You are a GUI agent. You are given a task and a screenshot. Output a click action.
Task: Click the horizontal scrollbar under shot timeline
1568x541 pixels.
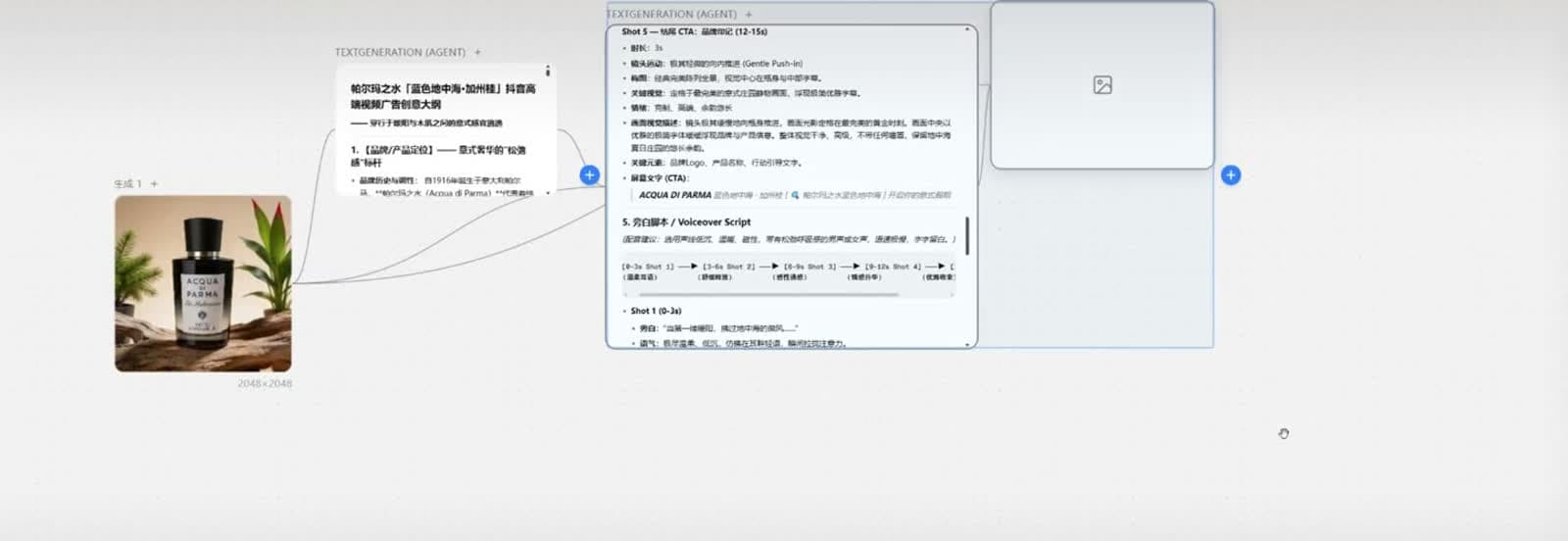[768, 293]
